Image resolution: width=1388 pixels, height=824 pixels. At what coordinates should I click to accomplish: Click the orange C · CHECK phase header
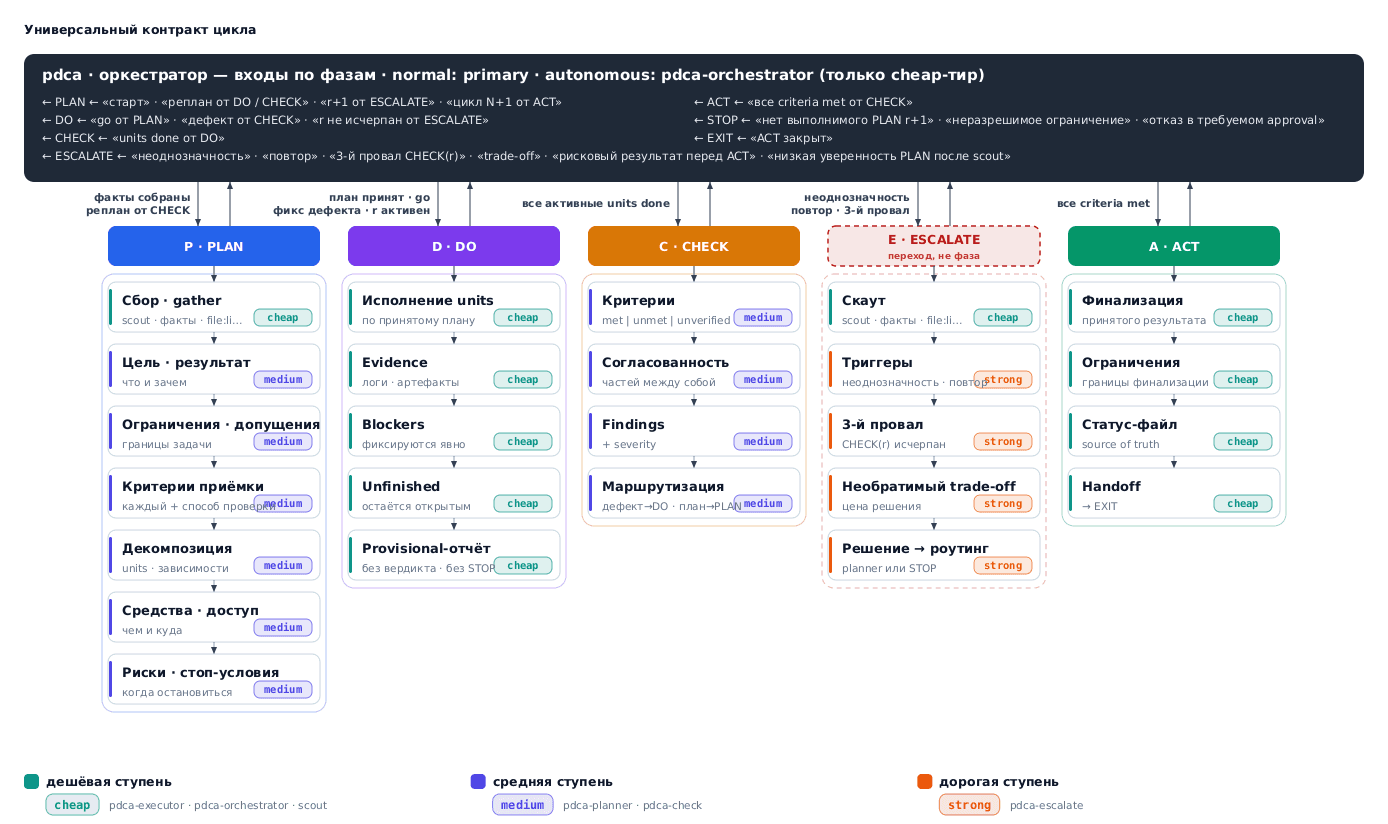tap(694, 246)
